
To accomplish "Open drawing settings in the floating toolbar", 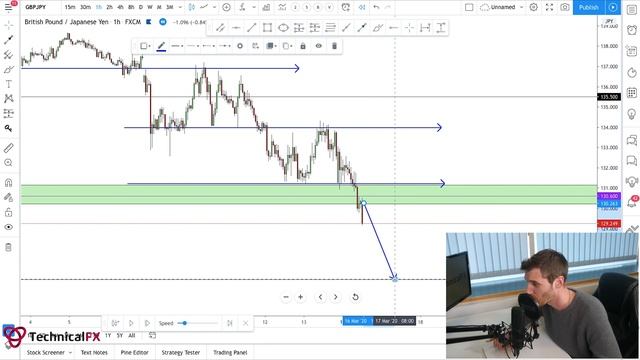I will (x=240, y=46).
